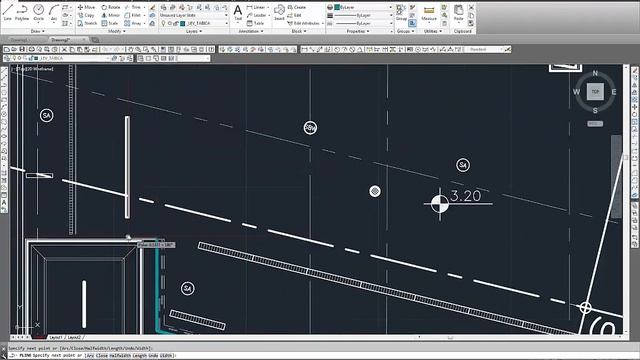Click the Array tool
This screenshot has height=360, width=640.
tap(133, 23)
